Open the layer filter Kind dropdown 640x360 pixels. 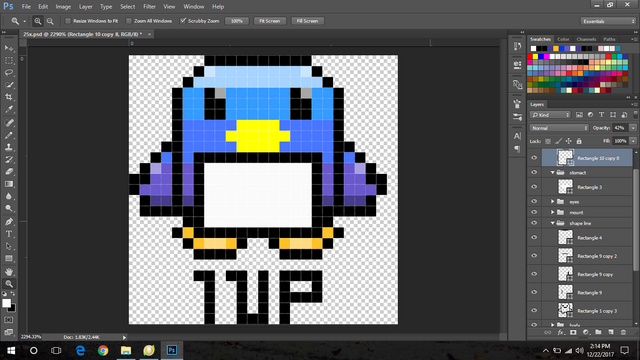(550, 115)
